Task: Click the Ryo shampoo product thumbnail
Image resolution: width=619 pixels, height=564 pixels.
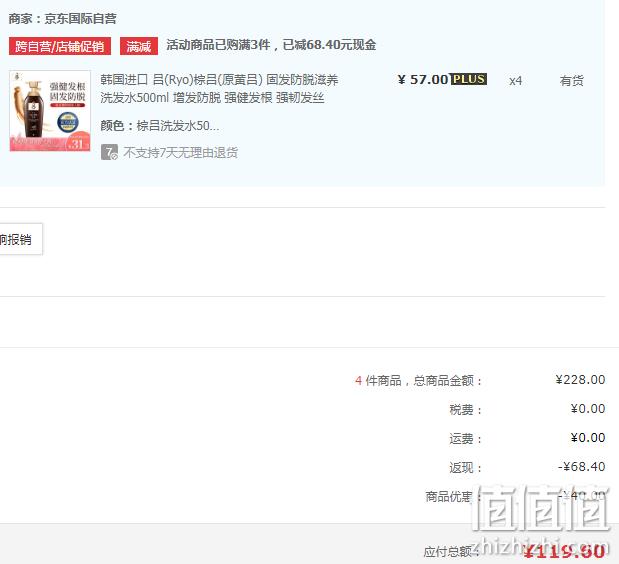Action: pyautogui.click(x=50, y=111)
